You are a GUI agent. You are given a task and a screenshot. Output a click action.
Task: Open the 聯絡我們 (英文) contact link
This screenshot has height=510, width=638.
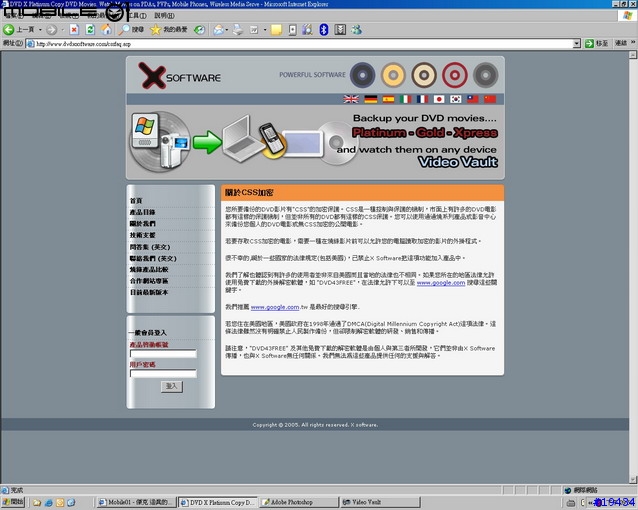tap(153, 258)
